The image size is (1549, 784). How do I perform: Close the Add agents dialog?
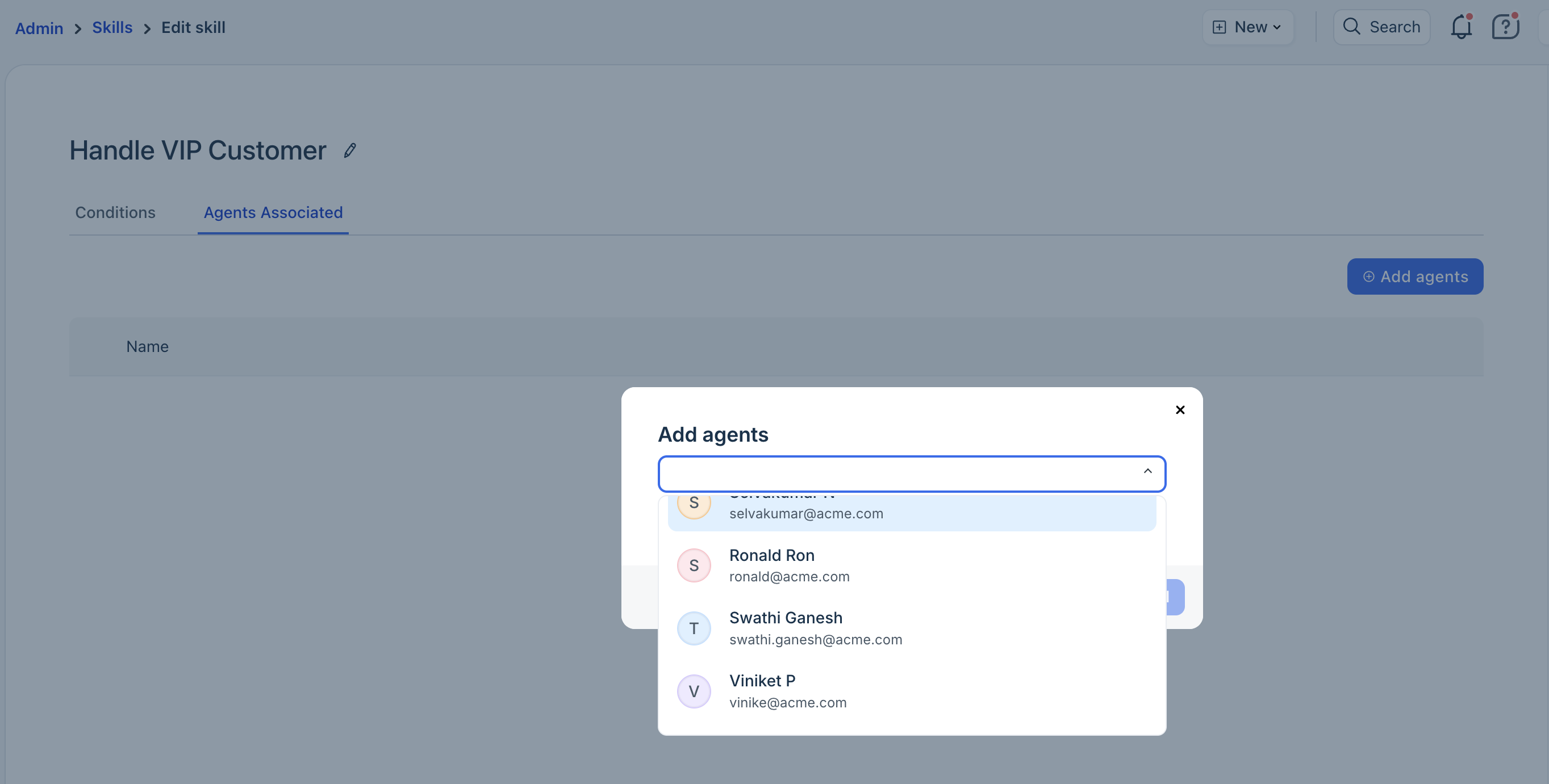click(1180, 410)
